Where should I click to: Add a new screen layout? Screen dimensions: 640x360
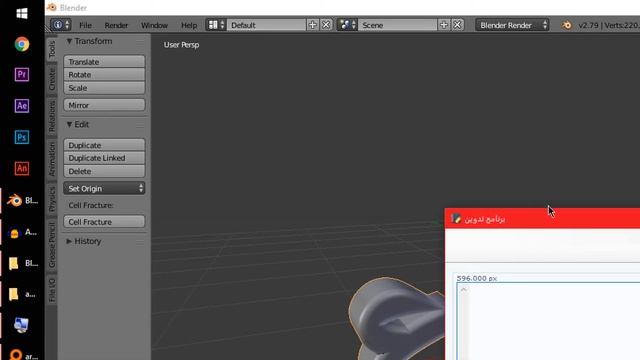[313, 25]
